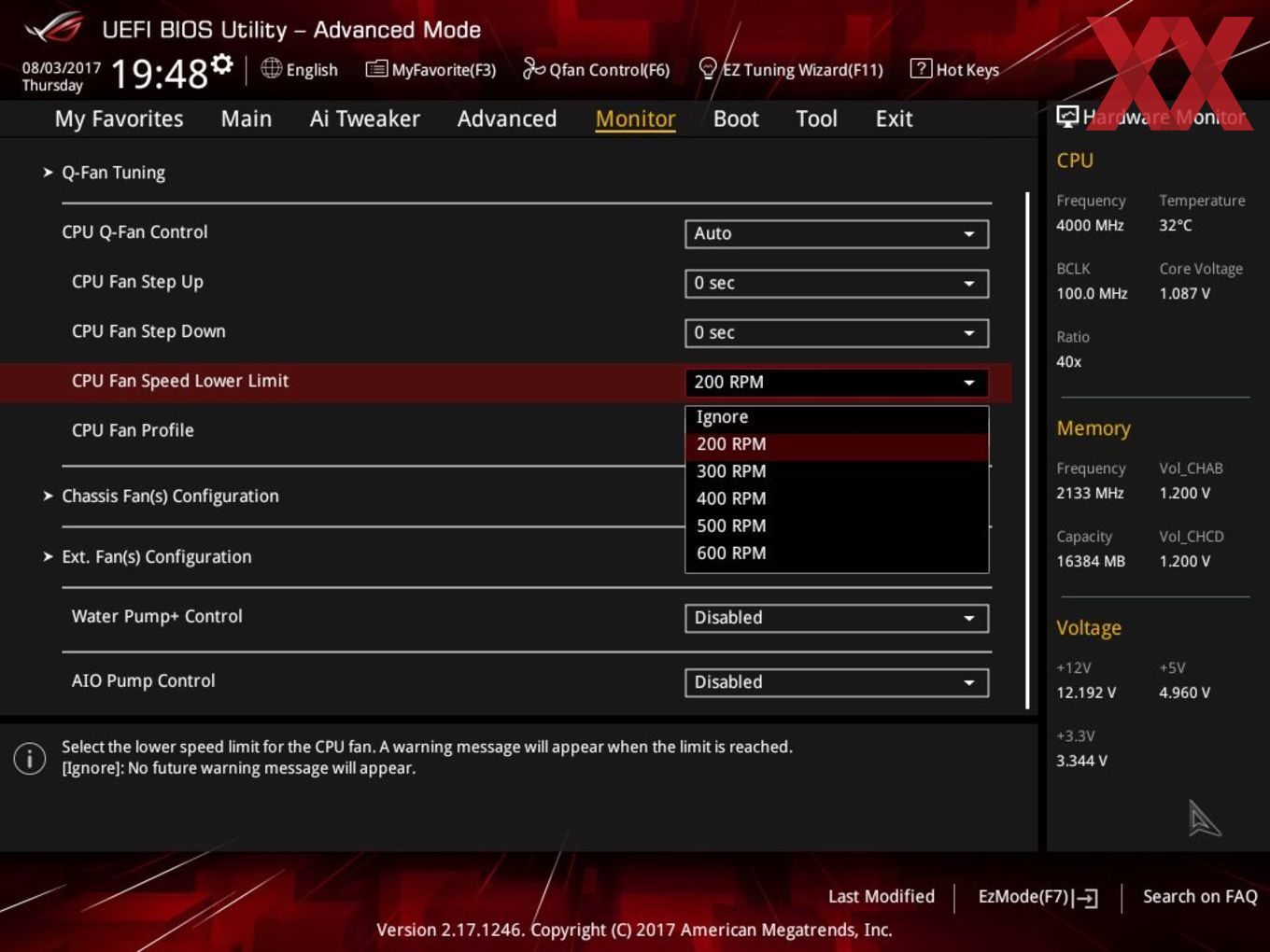
Task: Click the +12V value 12.192 V
Action: [x=1086, y=693]
